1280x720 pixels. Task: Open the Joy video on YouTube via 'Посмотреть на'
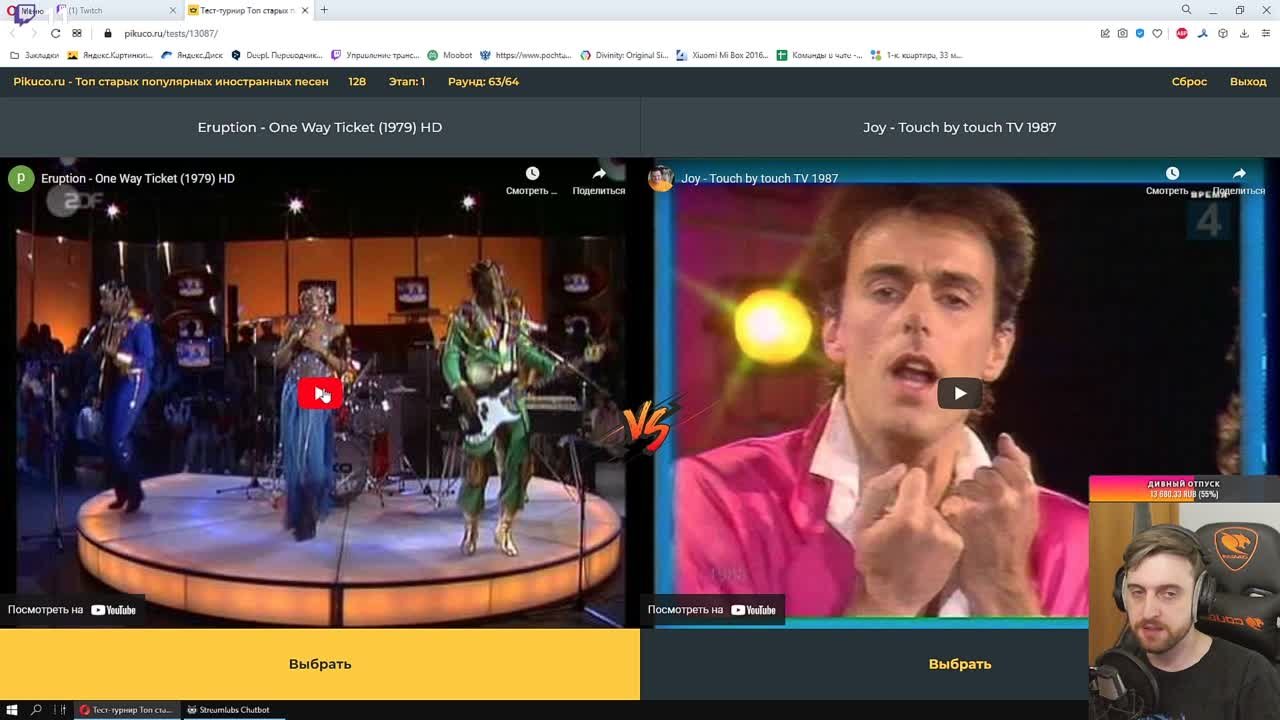(712, 610)
